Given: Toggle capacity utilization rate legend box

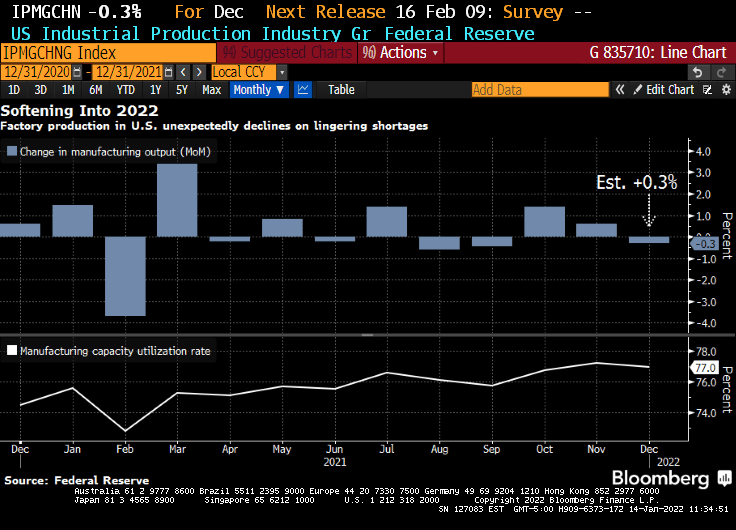Looking at the screenshot, I should [12, 351].
